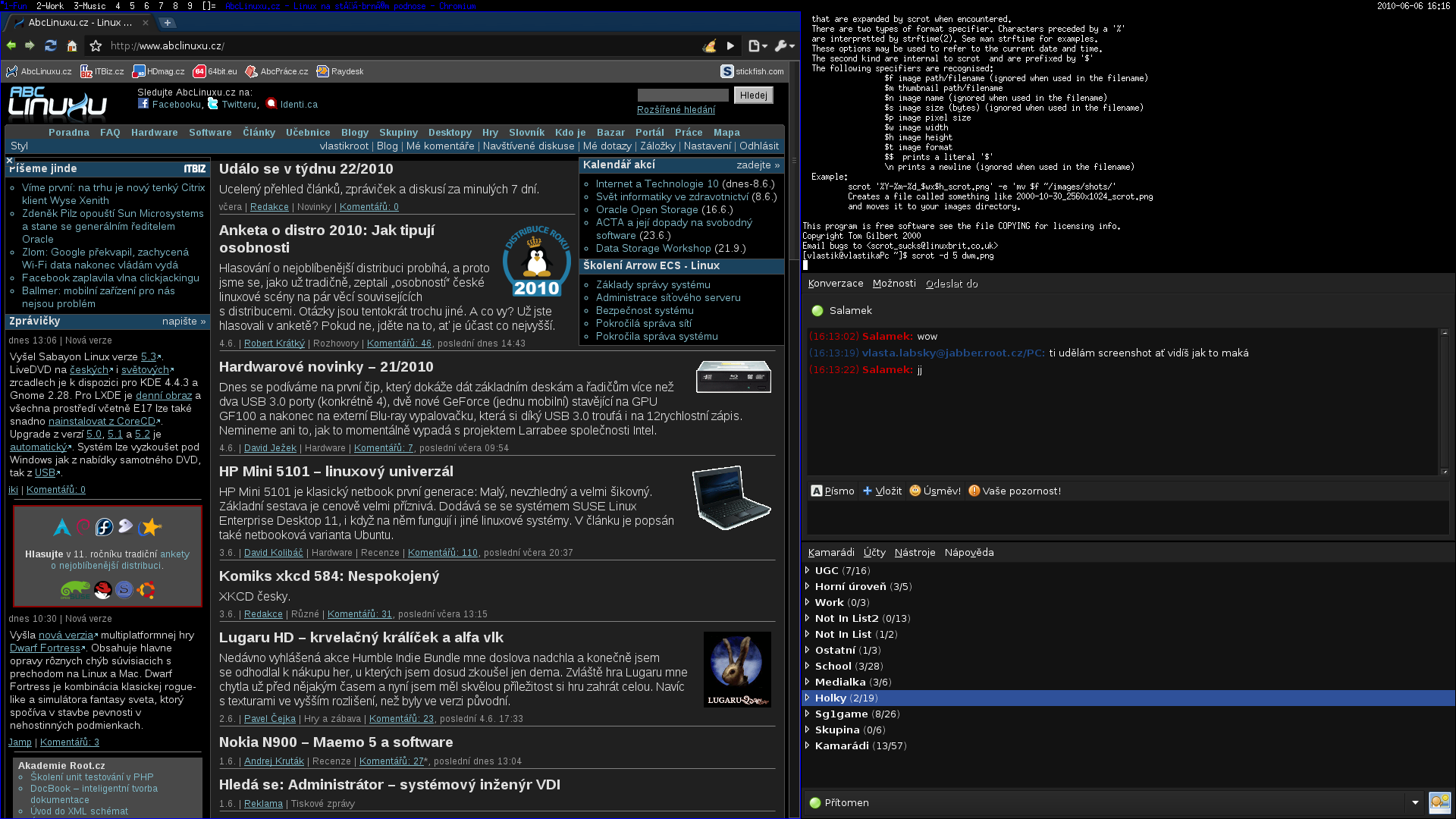
Task: Click Písmo font button in chat
Action: pyautogui.click(x=833, y=491)
